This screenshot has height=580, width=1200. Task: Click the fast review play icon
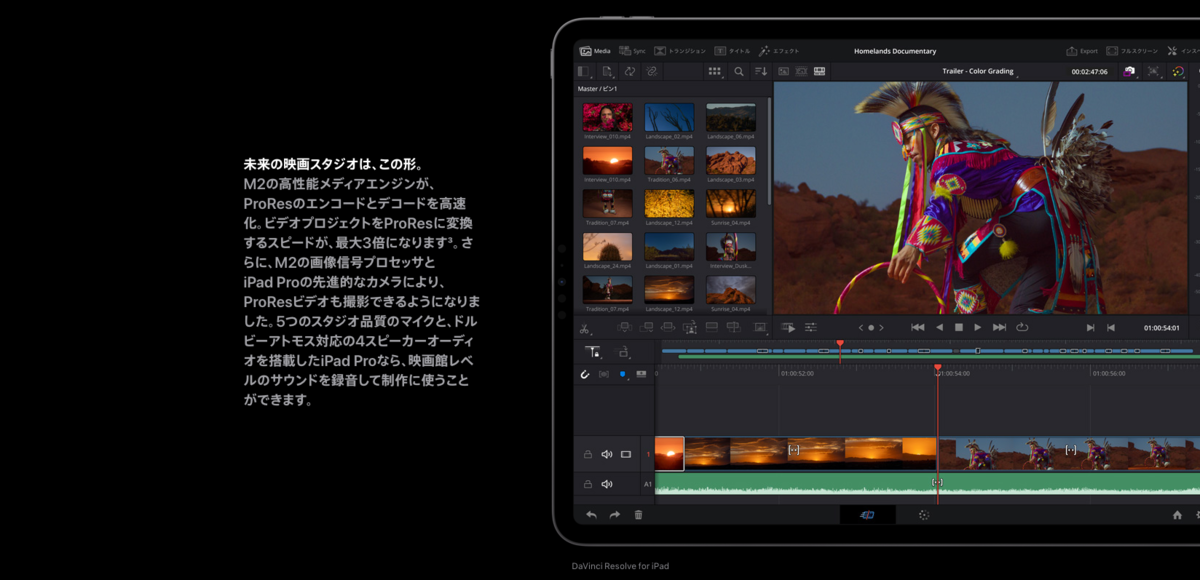coord(788,327)
